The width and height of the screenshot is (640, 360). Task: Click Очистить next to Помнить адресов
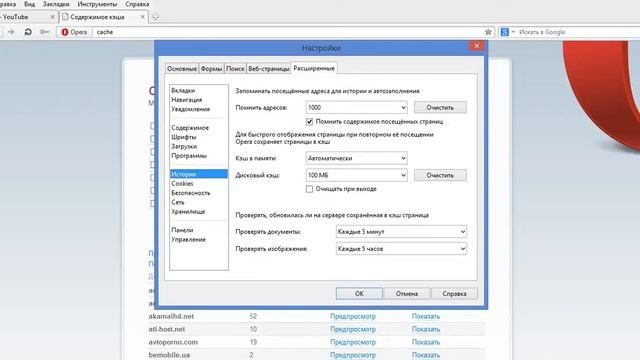coord(440,107)
